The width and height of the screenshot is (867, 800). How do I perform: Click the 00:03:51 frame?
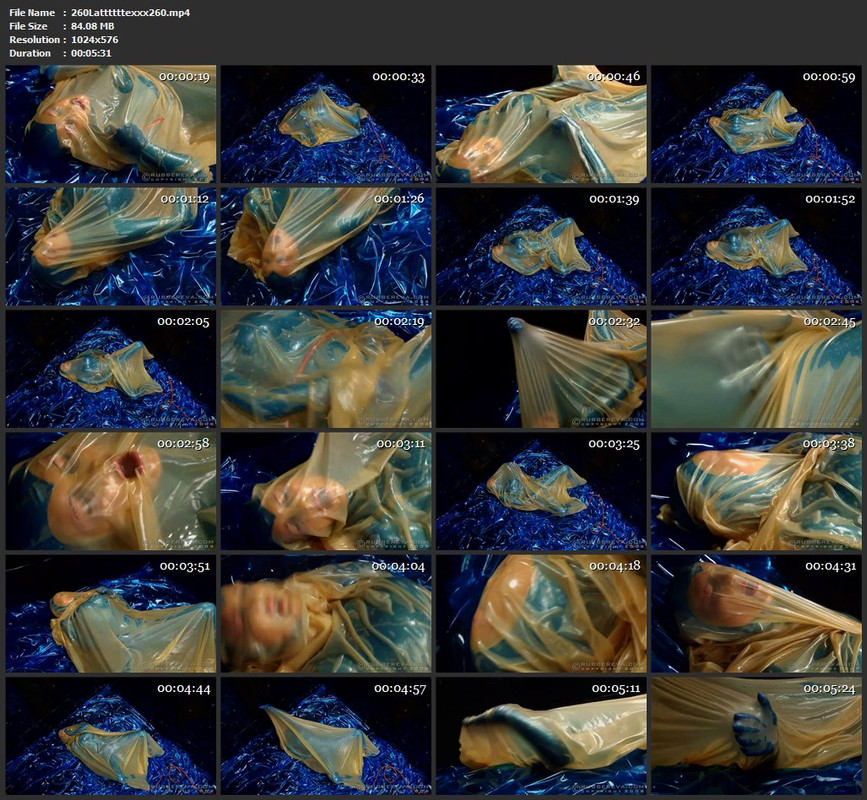(111, 614)
